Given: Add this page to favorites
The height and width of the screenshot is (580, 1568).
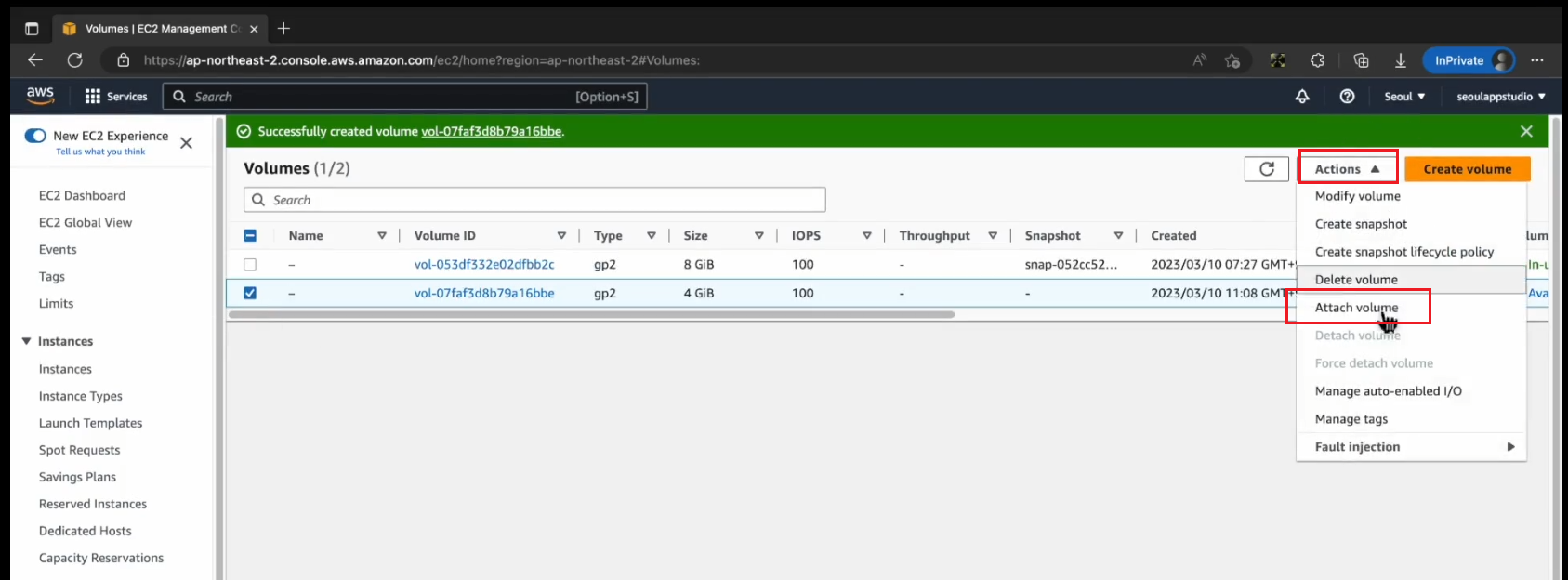Looking at the screenshot, I should (x=1232, y=60).
